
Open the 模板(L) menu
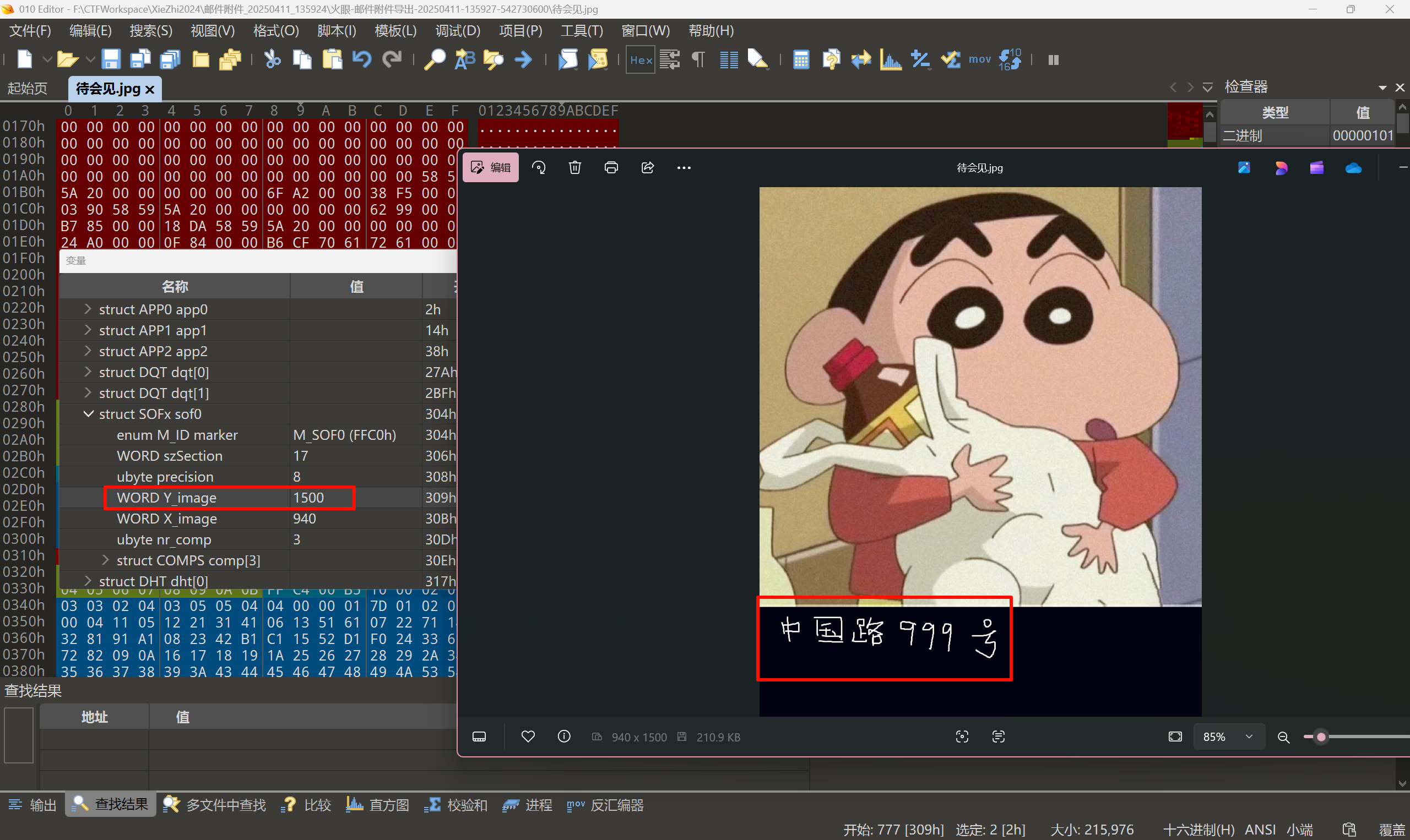tap(395, 31)
